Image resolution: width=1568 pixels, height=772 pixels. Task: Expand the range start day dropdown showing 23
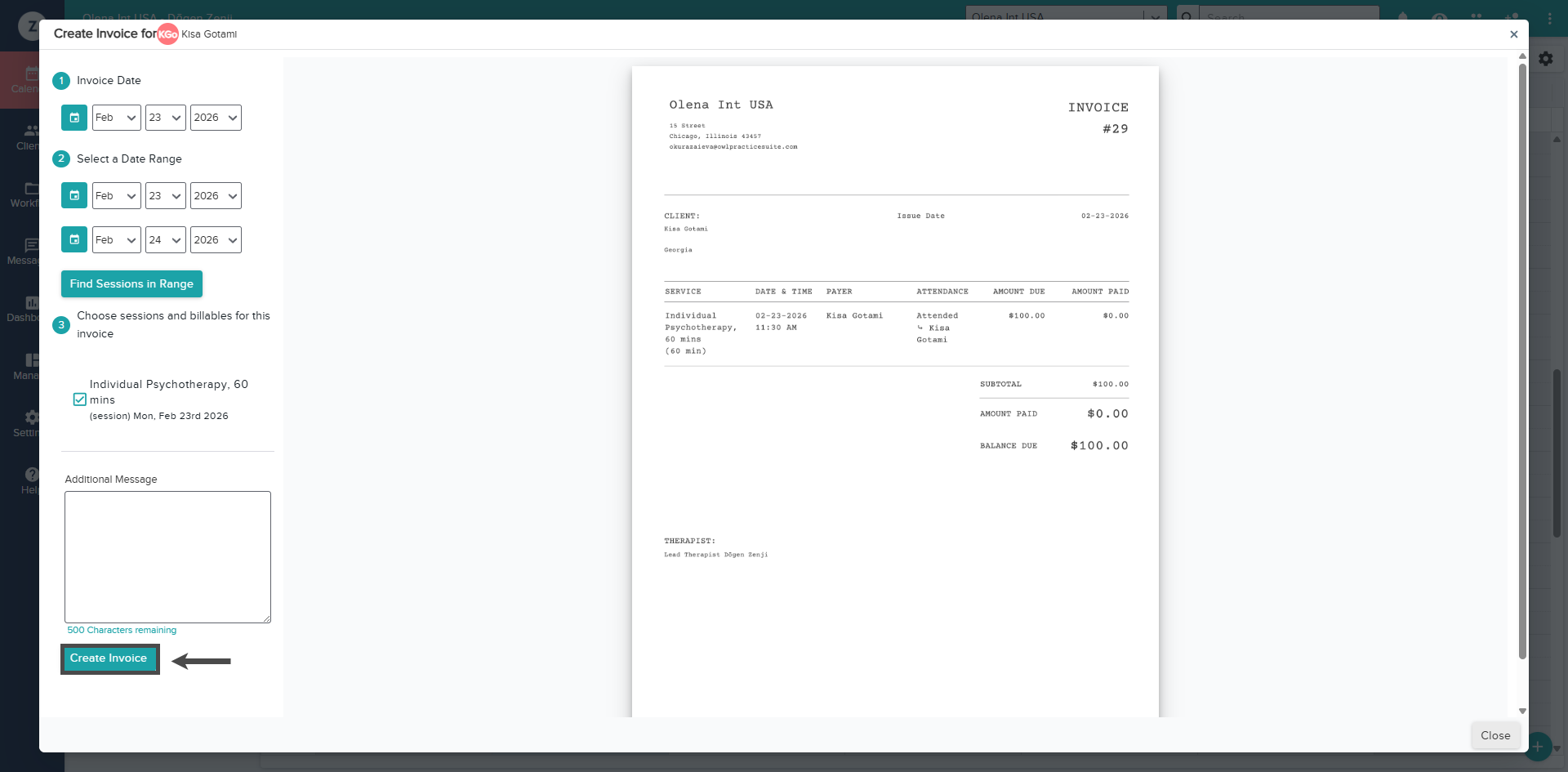[x=165, y=196]
